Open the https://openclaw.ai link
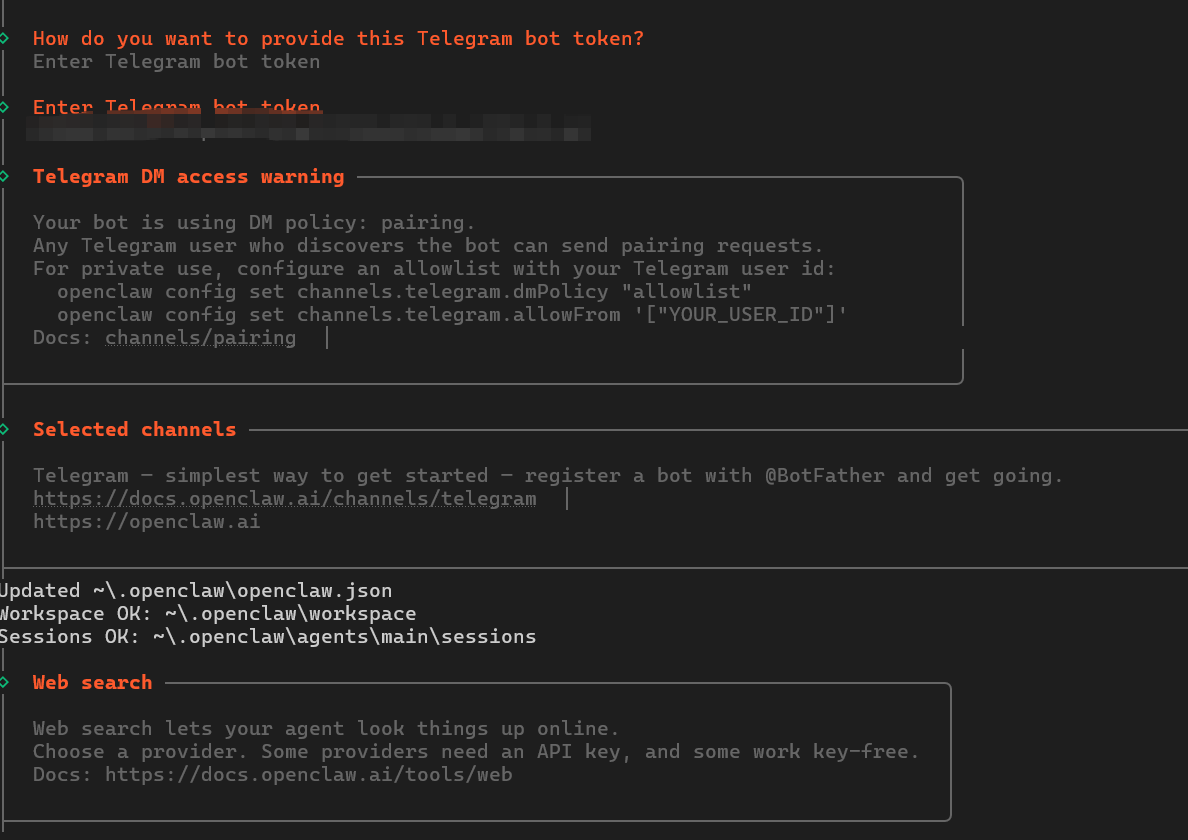 [146, 522]
